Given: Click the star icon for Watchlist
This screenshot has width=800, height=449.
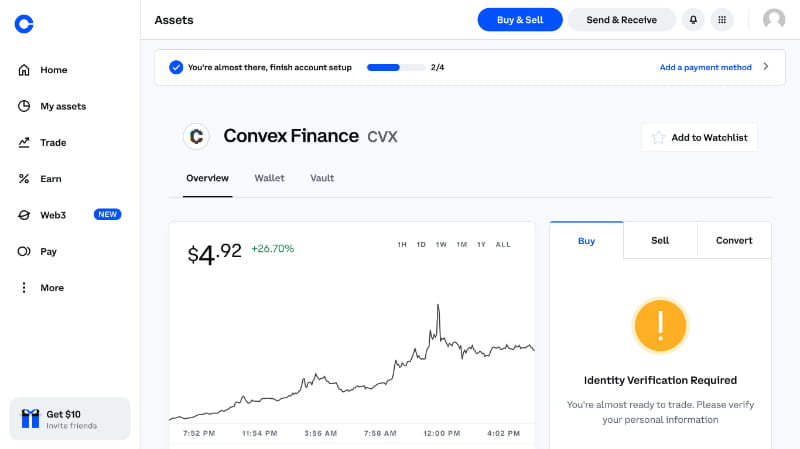Looking at the screenshot, I should pyautogui.click(x=658, y=137).
